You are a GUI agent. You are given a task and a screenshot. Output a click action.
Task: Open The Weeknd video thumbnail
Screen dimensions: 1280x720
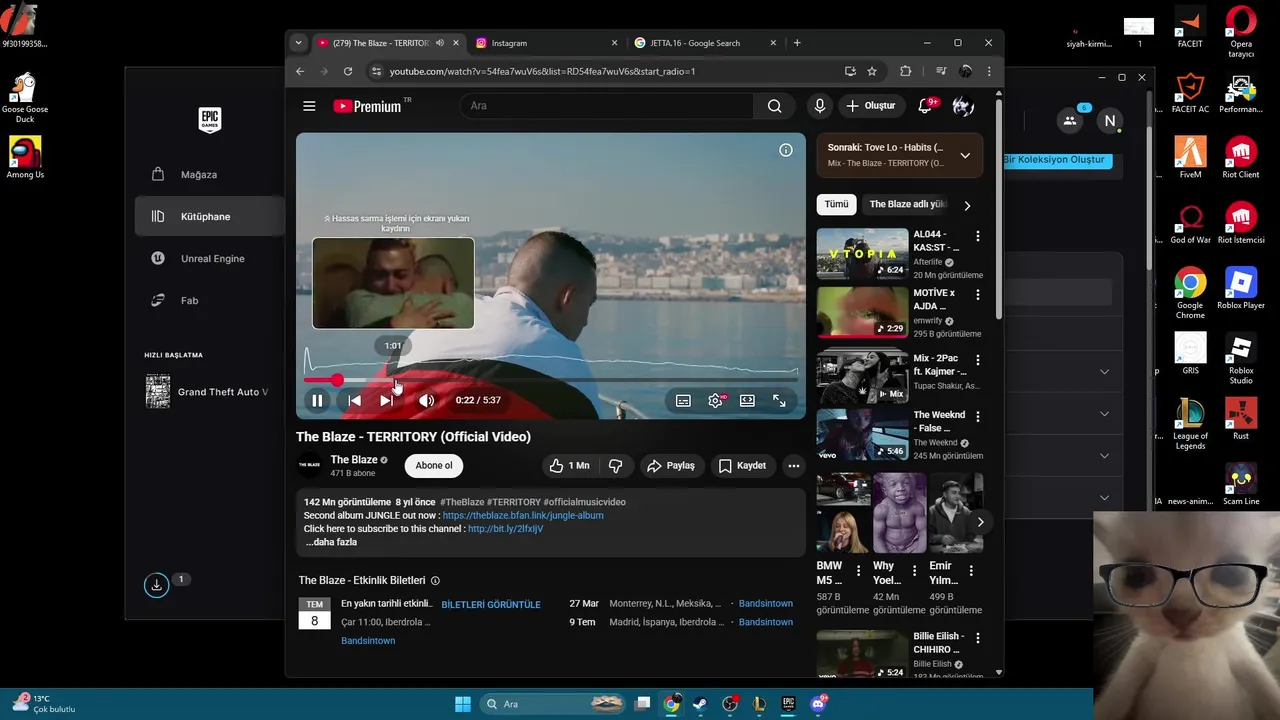click(862, 434)
